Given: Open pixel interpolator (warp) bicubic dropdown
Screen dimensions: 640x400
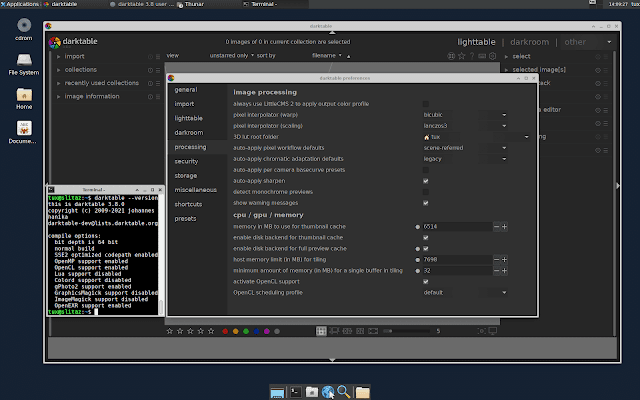Looking at the screenshot, I should [x=465, y=115].
